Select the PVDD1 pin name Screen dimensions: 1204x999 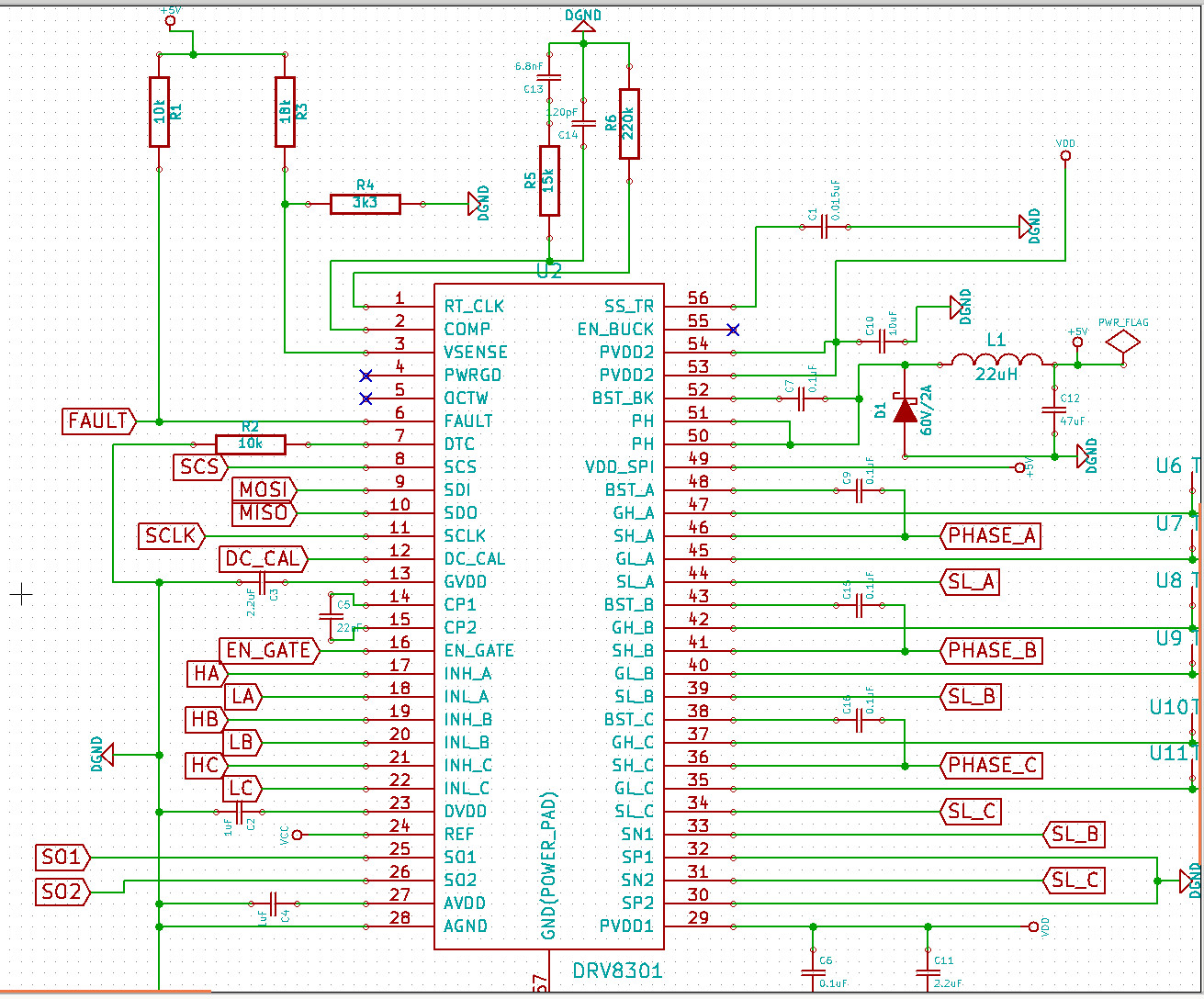(x=626, y=926)
